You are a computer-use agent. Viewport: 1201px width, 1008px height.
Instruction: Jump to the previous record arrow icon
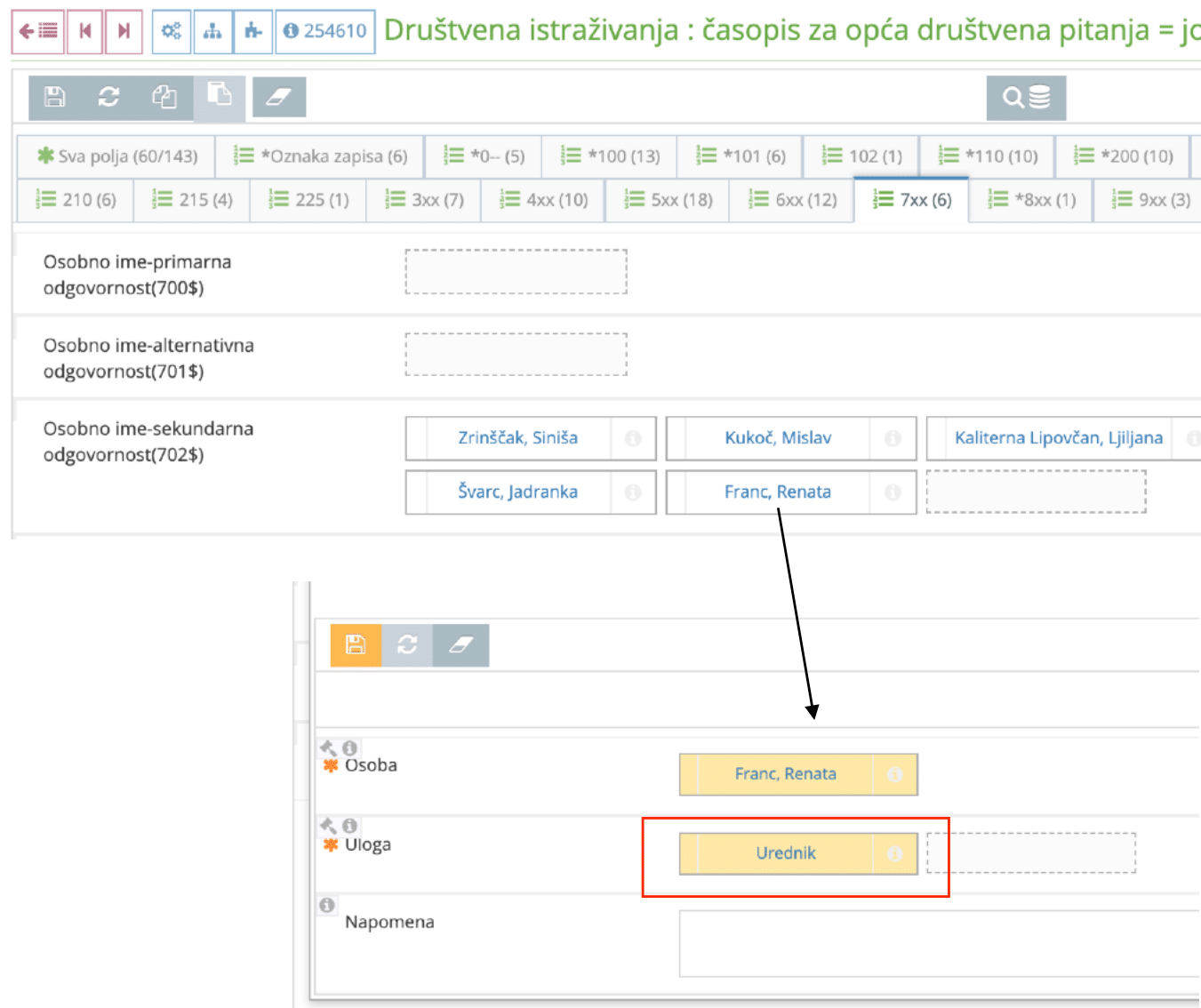click(84, 31)
